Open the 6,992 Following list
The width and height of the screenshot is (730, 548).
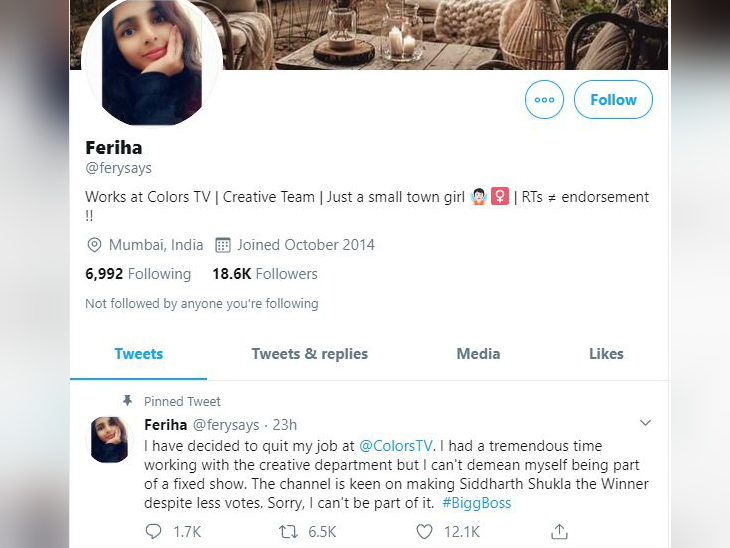click(x=138, y=274)
